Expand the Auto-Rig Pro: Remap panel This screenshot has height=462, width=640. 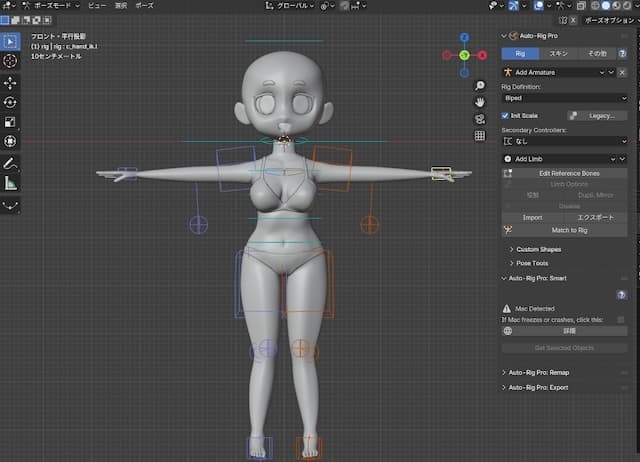coord(540,372)
